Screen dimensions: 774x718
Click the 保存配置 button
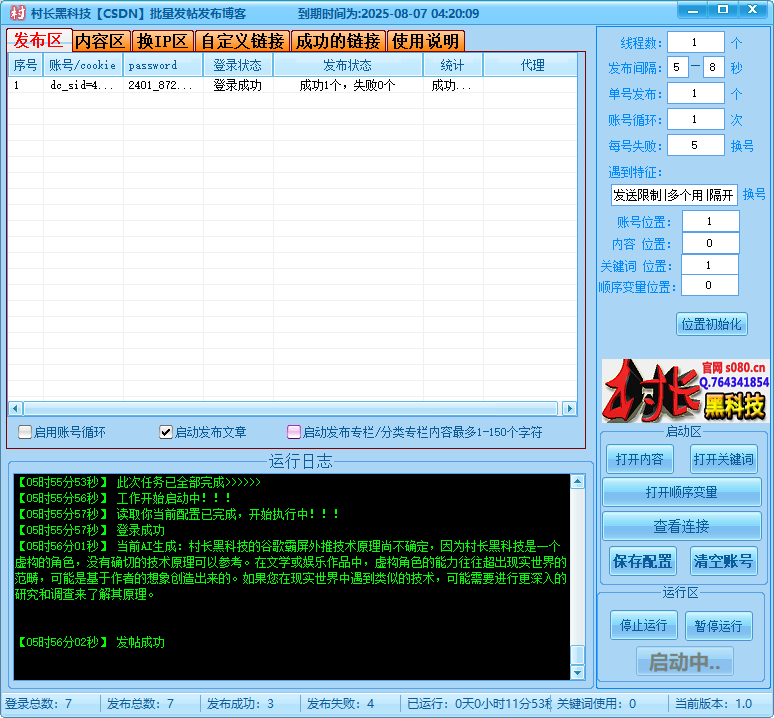coord(642,561)
